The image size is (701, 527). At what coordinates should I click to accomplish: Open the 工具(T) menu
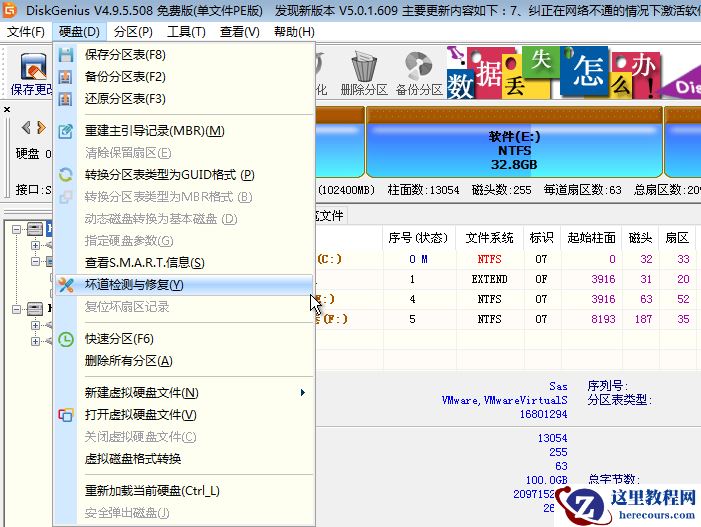coord(186,32)
